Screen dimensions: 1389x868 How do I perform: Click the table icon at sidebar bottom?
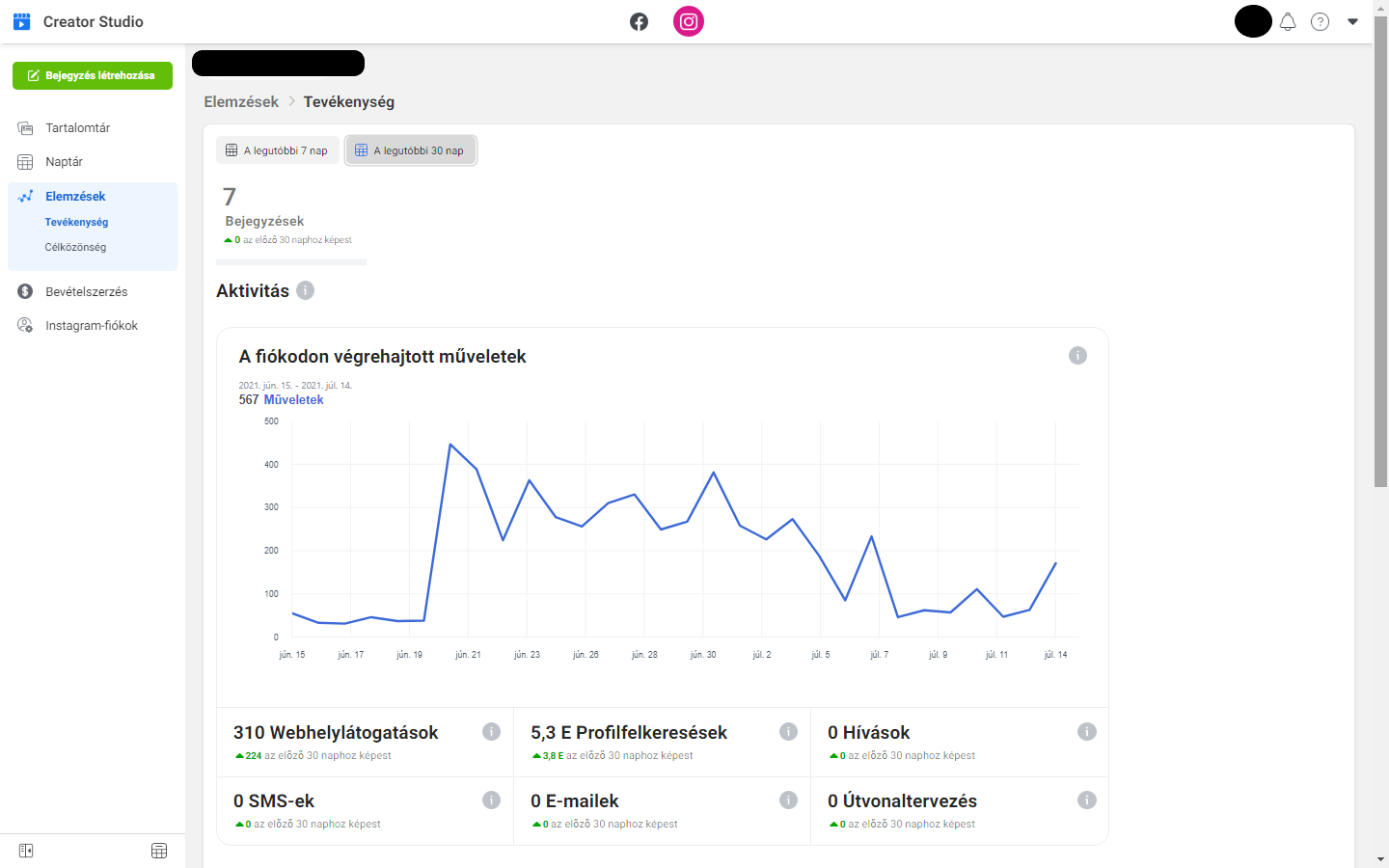pos(159,851)
